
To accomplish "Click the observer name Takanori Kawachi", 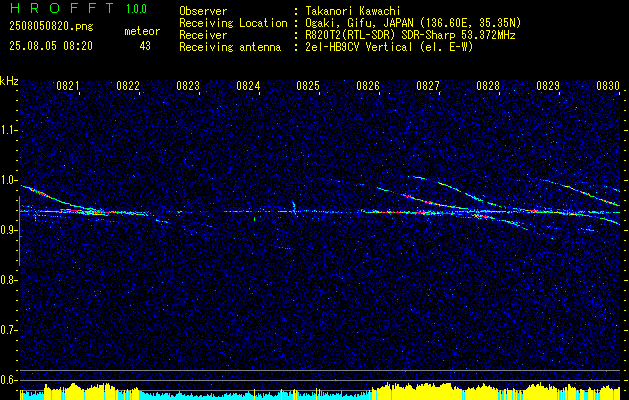I will 353,12.
